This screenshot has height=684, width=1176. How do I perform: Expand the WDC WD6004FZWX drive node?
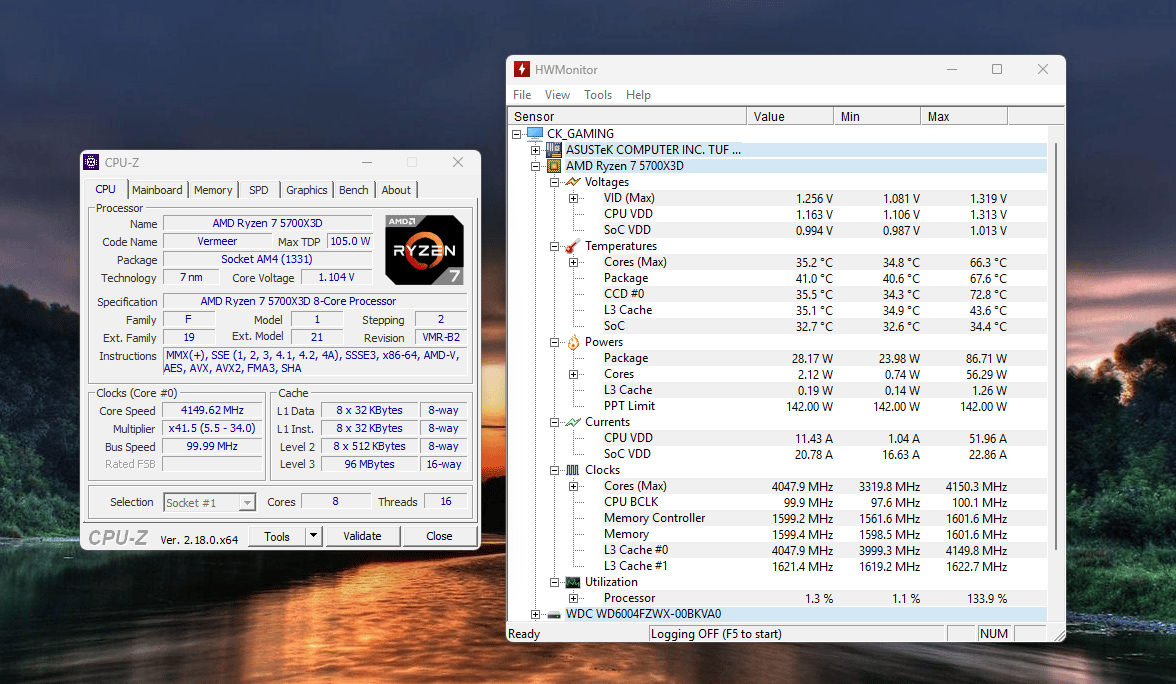click(536, 614)
